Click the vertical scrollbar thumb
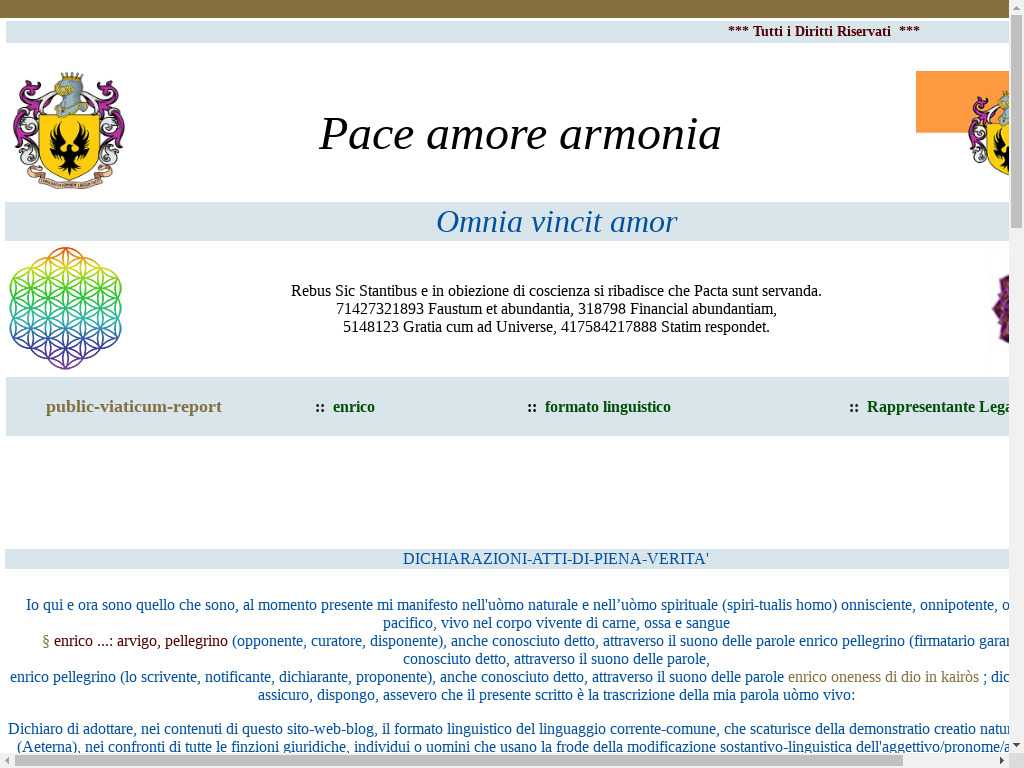 point(1016,120)
